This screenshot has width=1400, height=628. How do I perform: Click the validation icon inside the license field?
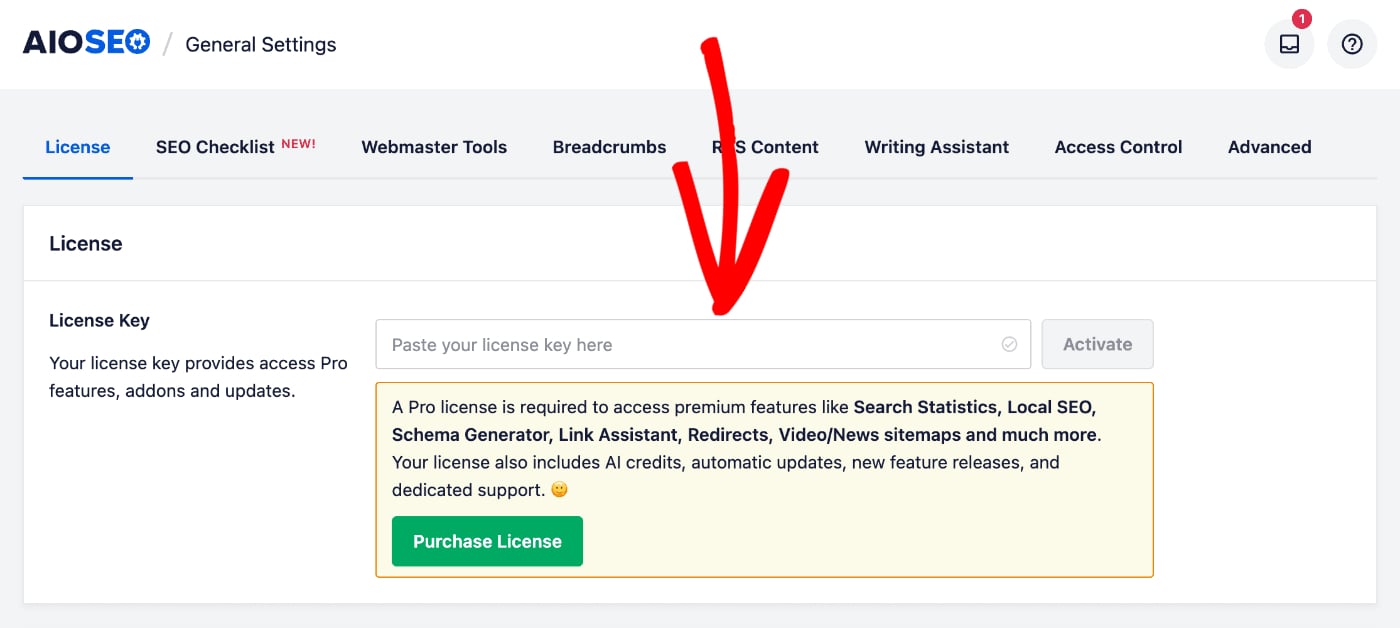pos(1009,344)
